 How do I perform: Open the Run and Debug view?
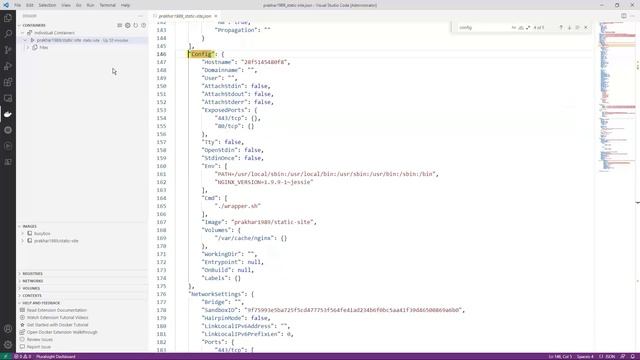coord(8,66)
